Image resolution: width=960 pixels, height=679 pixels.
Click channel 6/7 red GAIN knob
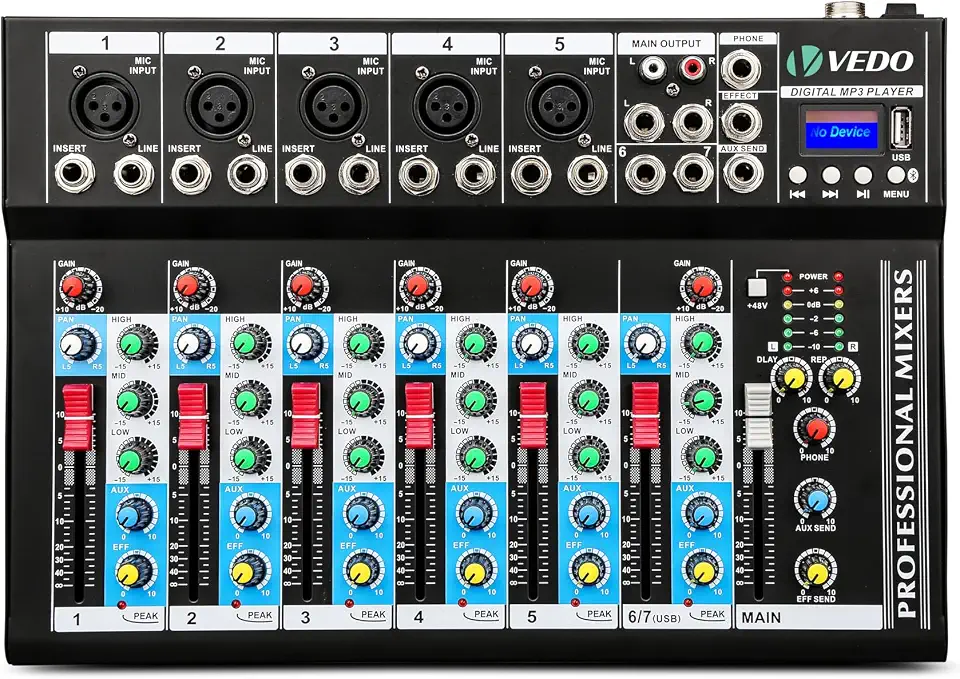pyautogui.click(x=702, y=285)
